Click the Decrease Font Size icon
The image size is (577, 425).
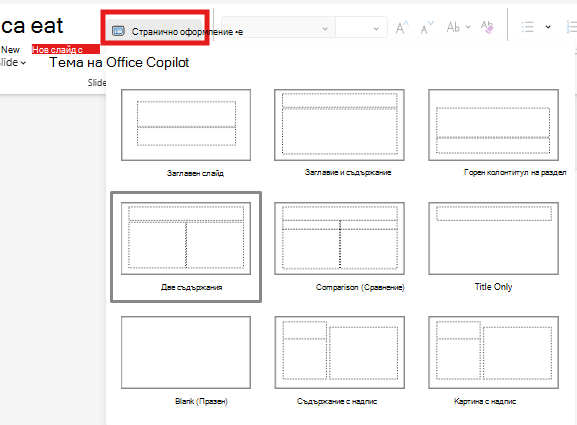pos(427,28)
